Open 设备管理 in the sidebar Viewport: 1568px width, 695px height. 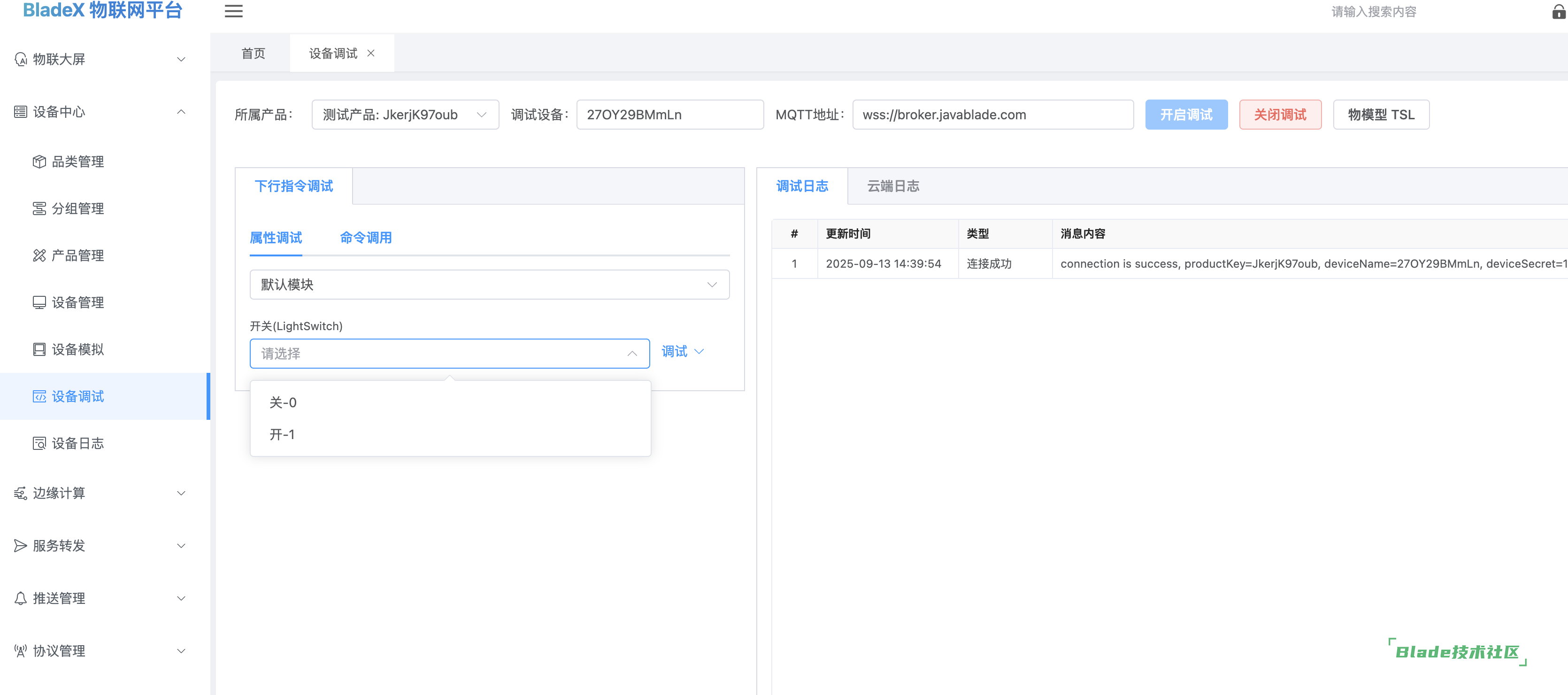coord(105,302)
